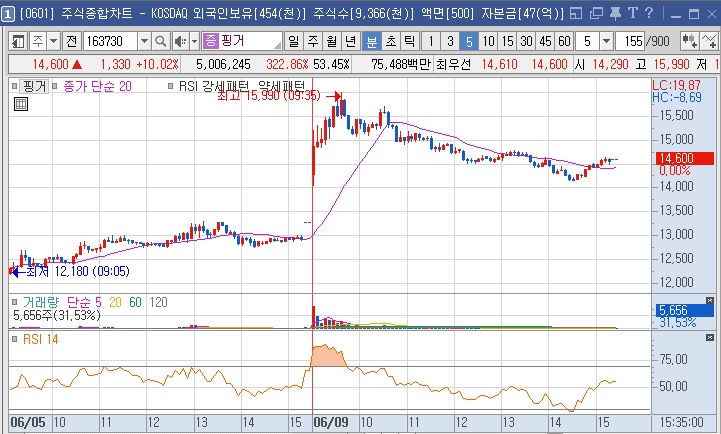
Task: Click the green 60 volume average label
Action: pyautogui.click(x=135, y=302)
